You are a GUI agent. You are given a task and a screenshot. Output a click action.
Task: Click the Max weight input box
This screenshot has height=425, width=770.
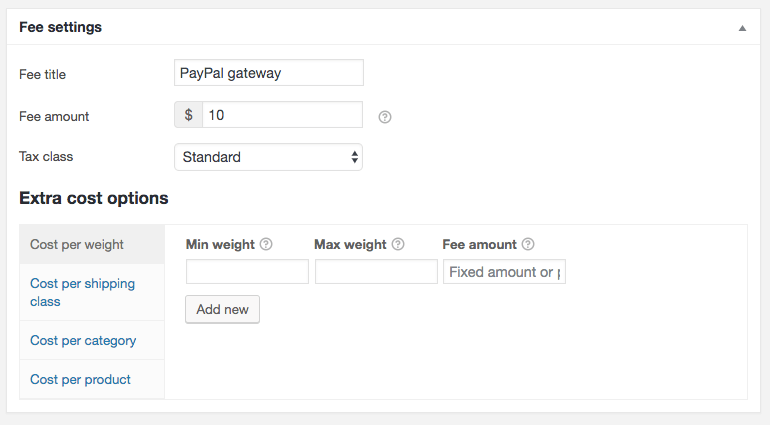[x=376, y=272]
